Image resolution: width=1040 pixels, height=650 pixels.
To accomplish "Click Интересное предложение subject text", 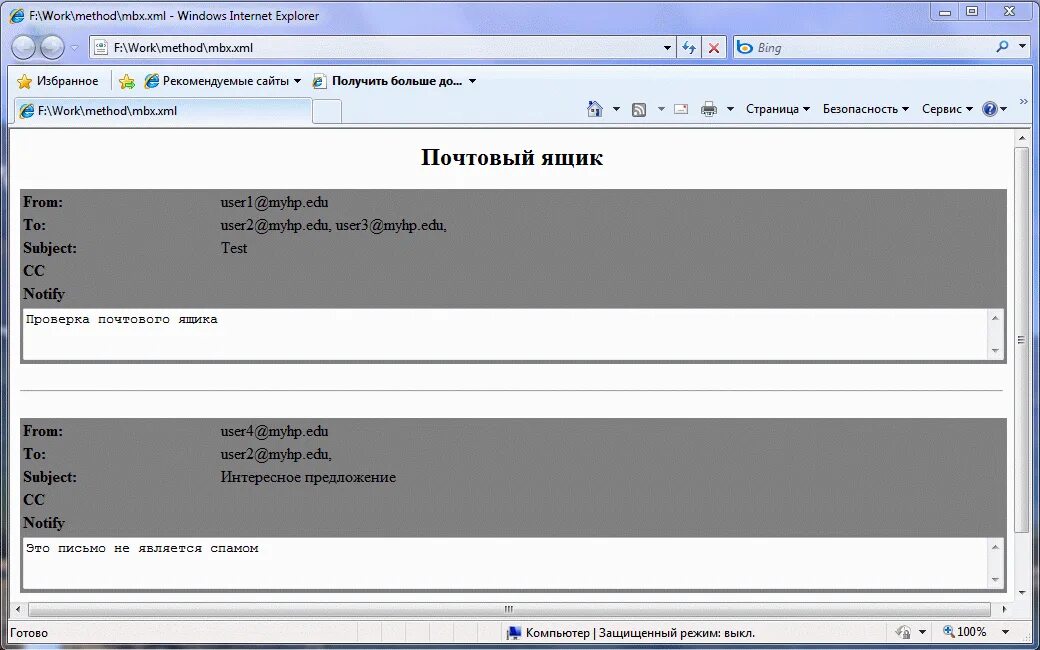I will click(308, 477).
